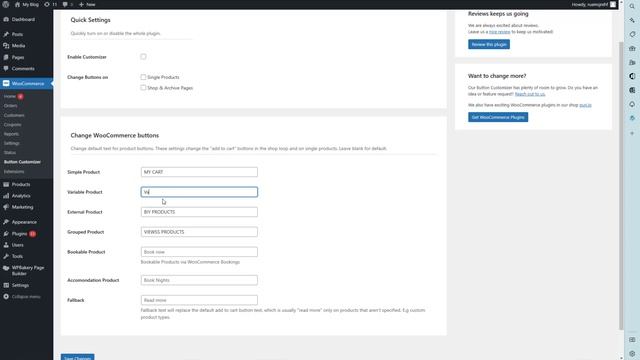Click browser sidebar Outlook icon

pos(632,90)
